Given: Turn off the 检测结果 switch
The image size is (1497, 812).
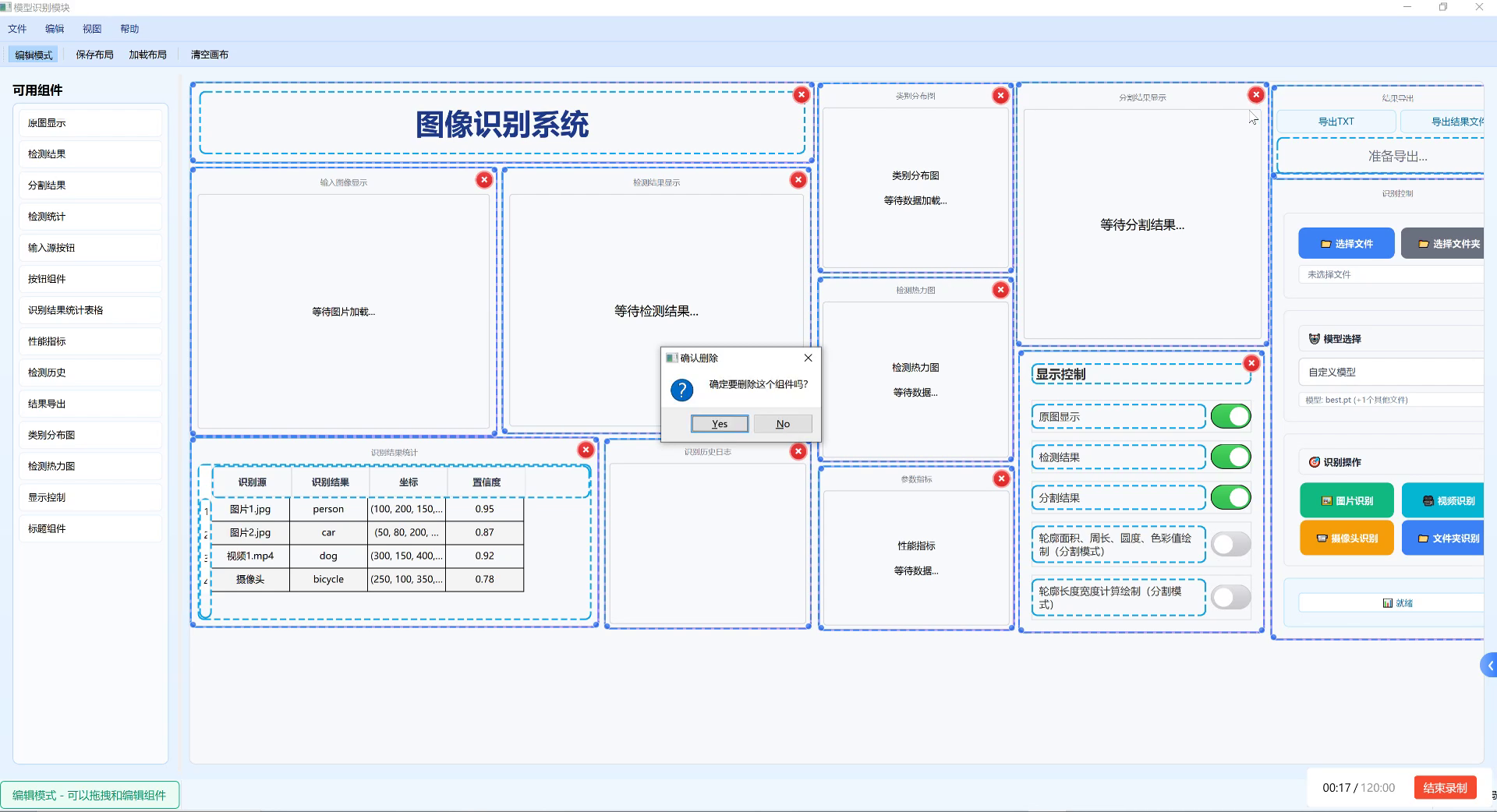Looking at the screenshot, I should pos(1230,457).
